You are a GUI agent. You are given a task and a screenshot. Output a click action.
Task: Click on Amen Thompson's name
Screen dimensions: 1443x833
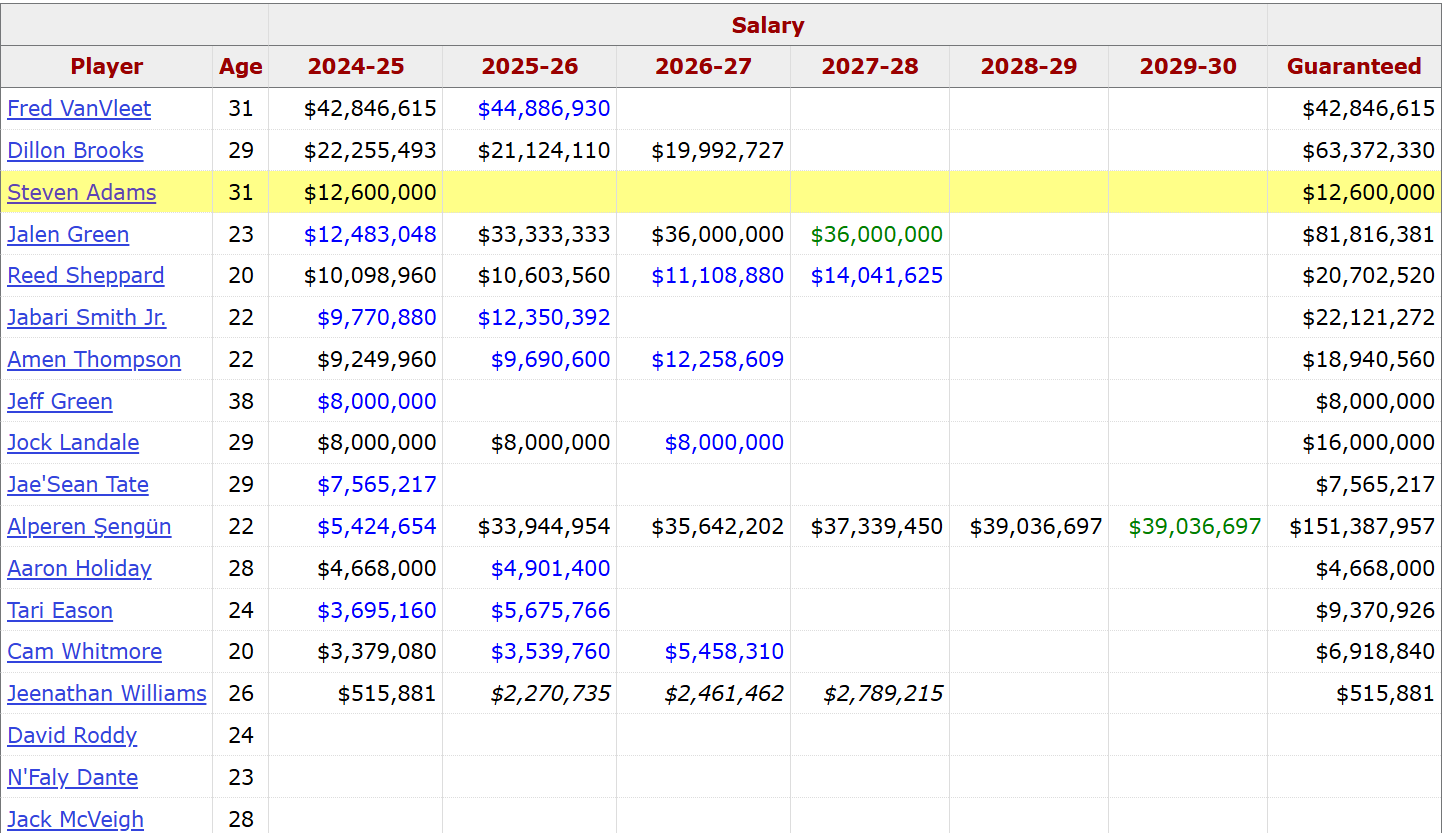tap(94, 359)
